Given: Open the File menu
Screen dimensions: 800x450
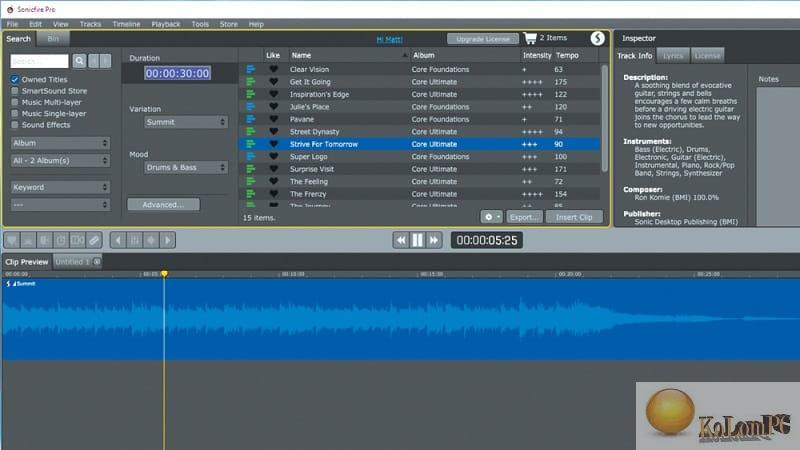Looking at the screenshot, I should tap(12, 24).
